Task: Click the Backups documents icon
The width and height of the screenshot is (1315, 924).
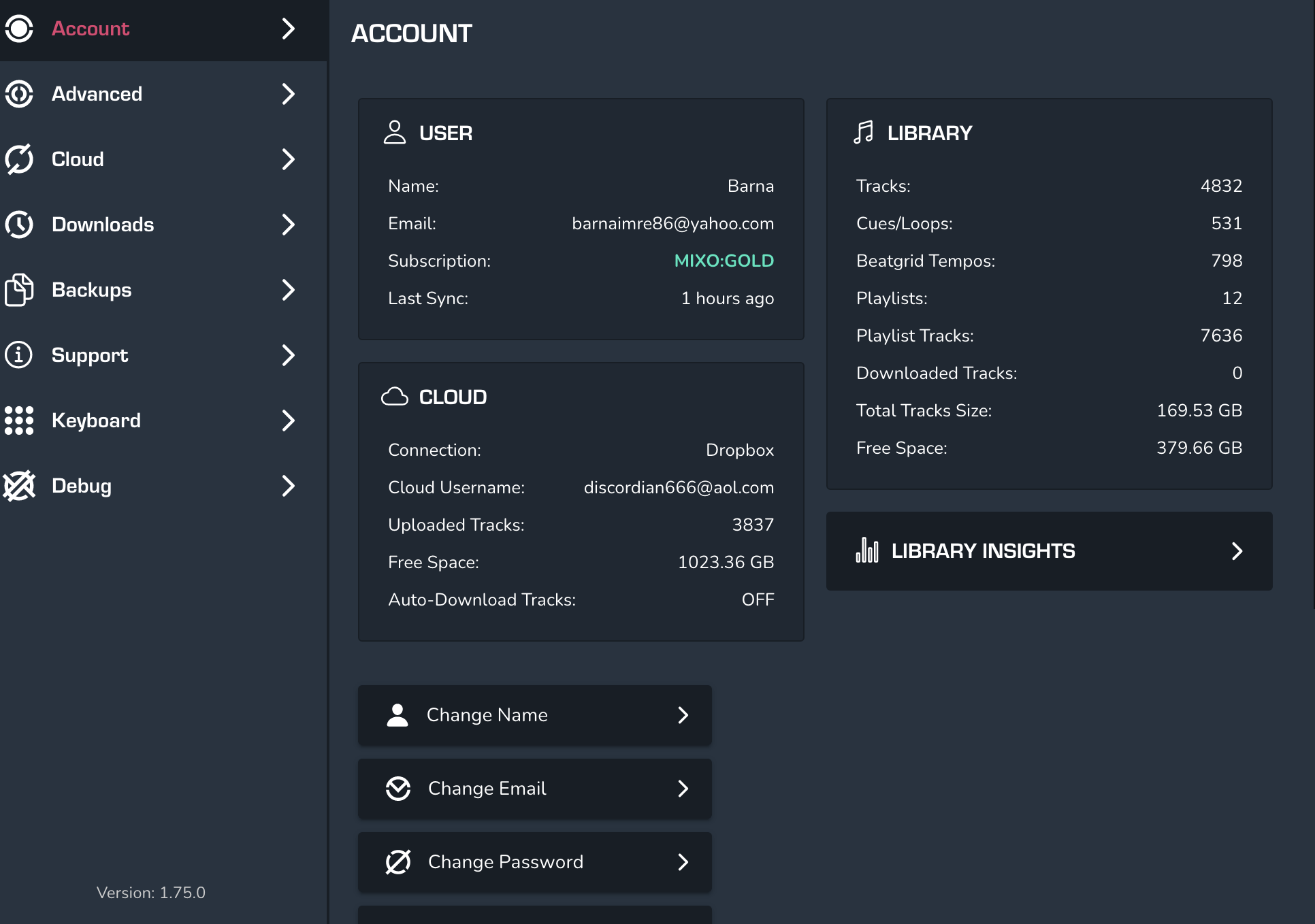Action: tap(19, 290)
